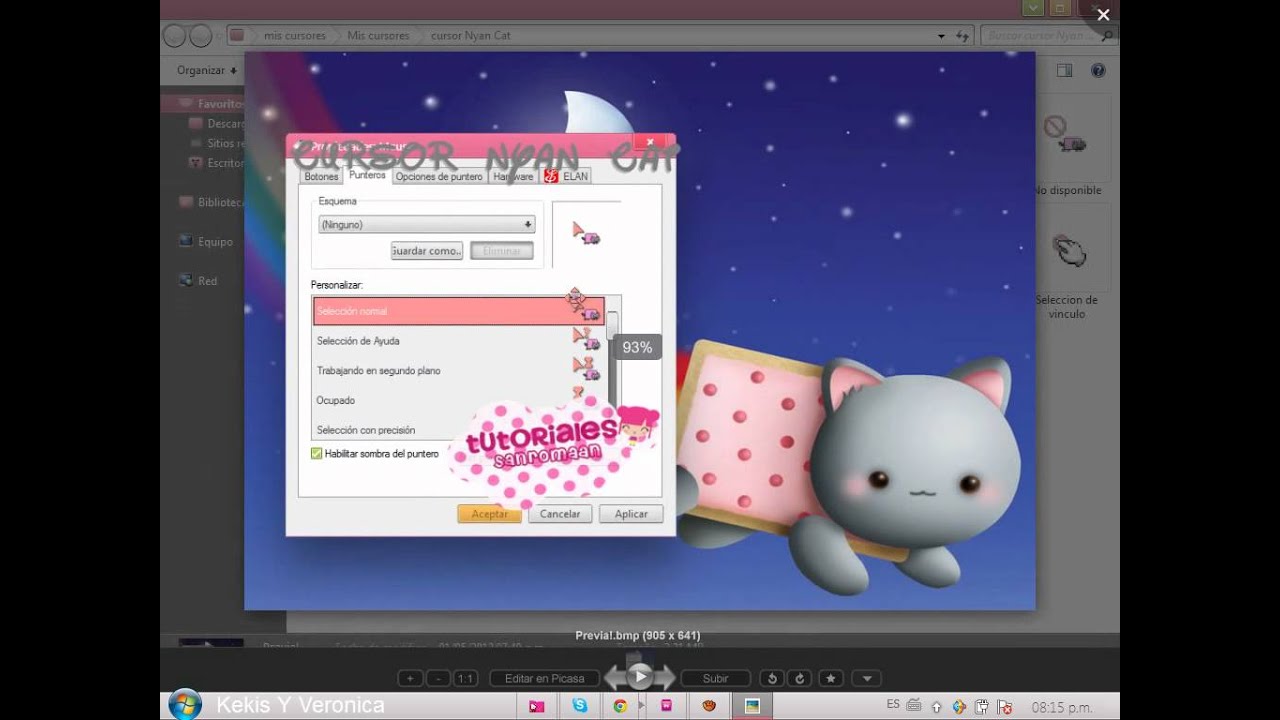Start the slideshow with the play button
1280x720 pixels.
tap(640, 677)
